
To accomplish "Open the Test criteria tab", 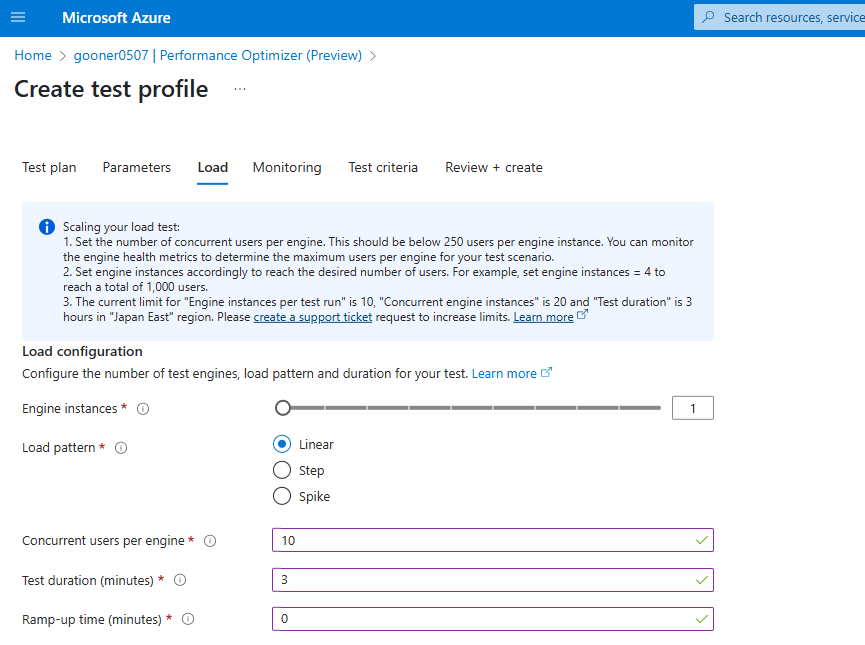I will click(383, 167).
